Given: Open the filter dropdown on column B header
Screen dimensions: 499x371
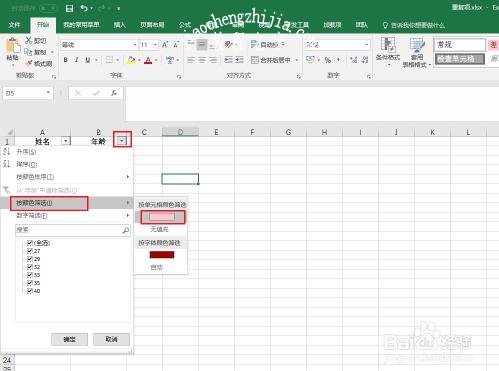Looking at the screenshot, I should [x=122, y=141].
